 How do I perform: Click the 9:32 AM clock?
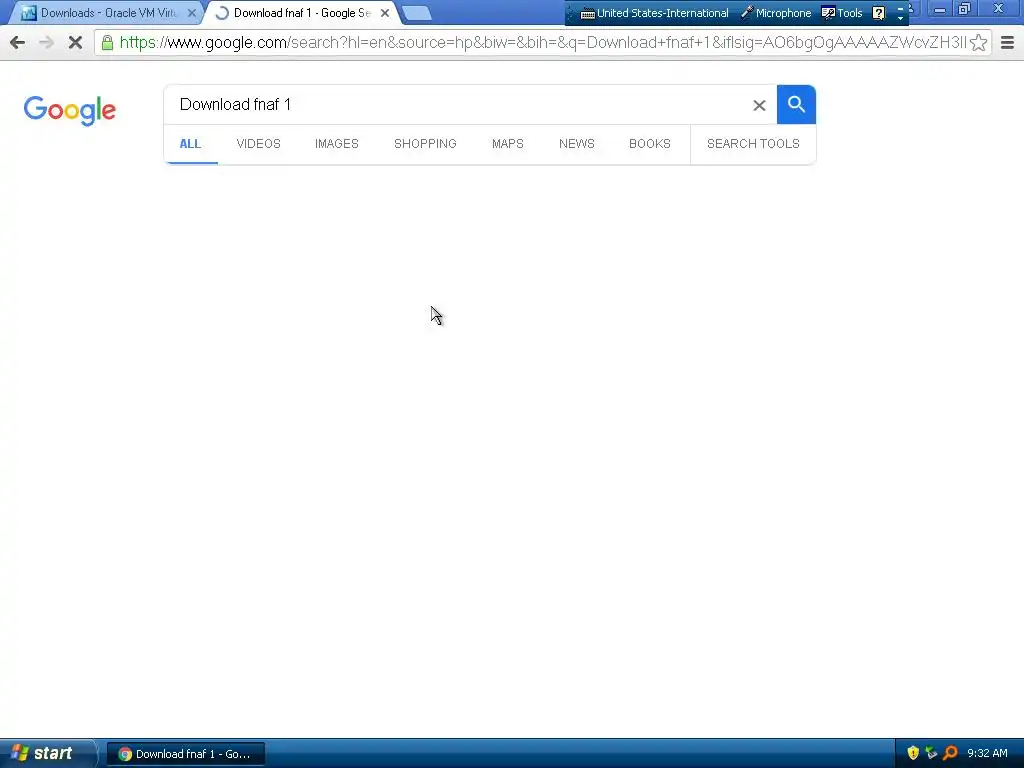pyautogui.click(x=987, y=753)
